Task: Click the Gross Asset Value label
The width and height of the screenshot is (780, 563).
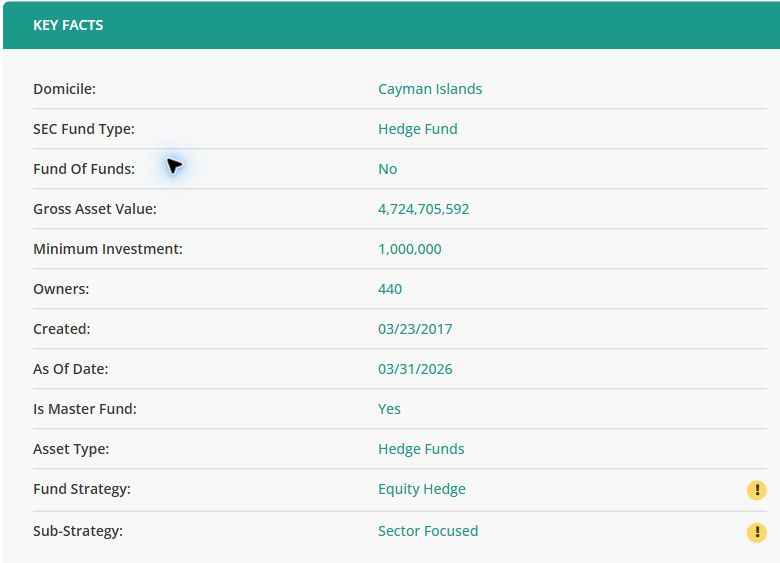Action: pyautogui.click(x=95, y=209)
